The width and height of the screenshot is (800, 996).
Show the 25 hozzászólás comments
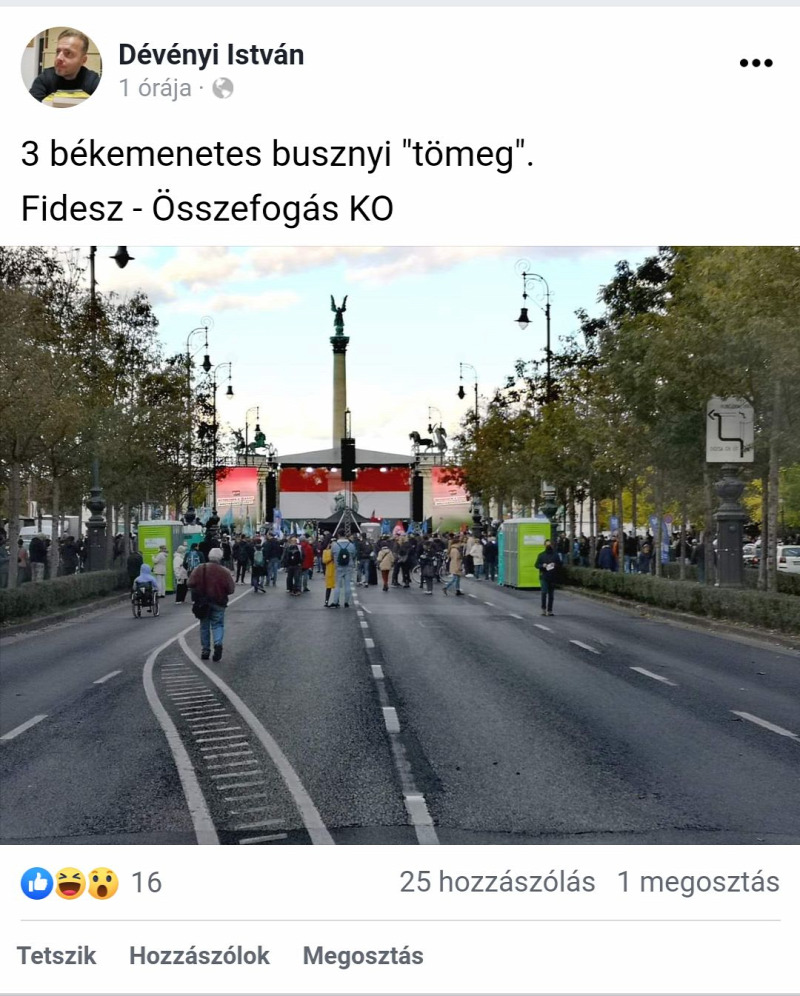pos(497,882)
